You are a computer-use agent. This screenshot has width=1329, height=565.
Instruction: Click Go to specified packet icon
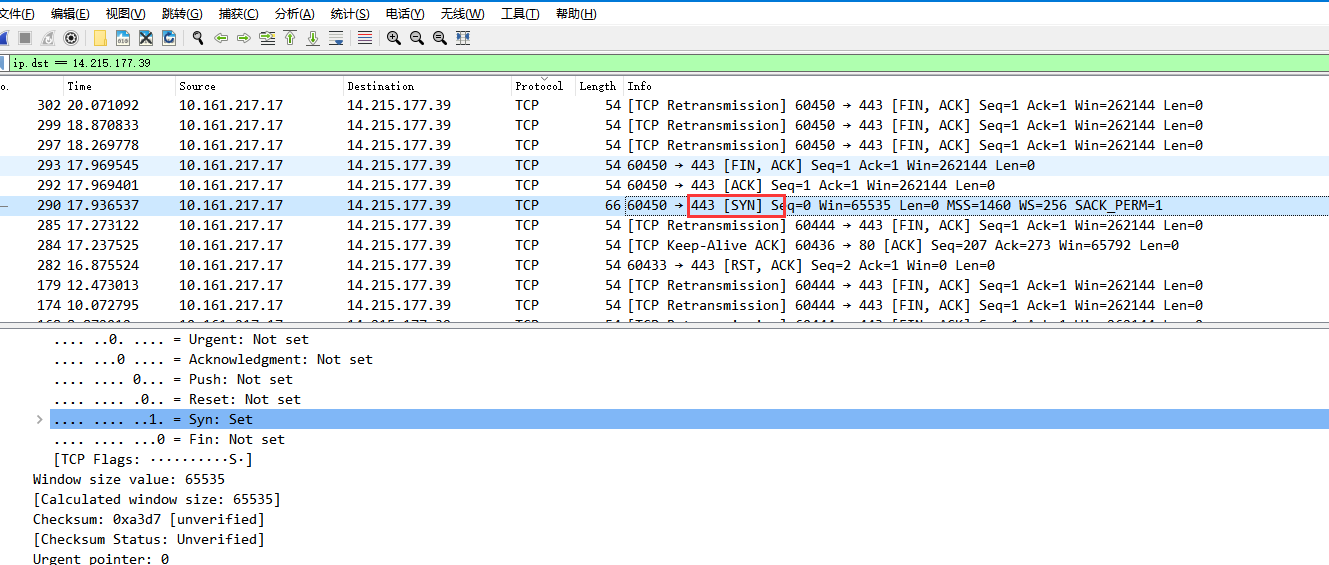(267, 38)
